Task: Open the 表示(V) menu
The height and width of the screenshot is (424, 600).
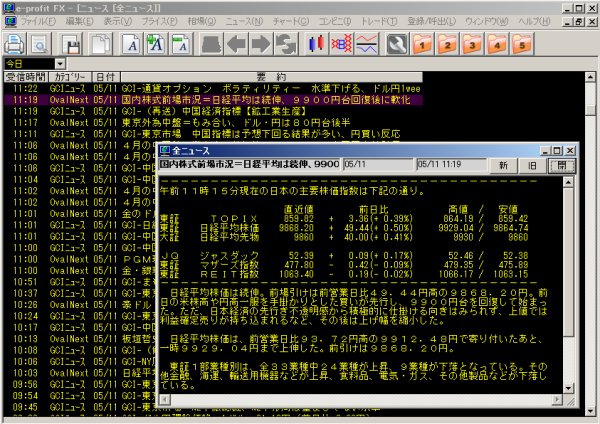Action: [x=117, y=21]
